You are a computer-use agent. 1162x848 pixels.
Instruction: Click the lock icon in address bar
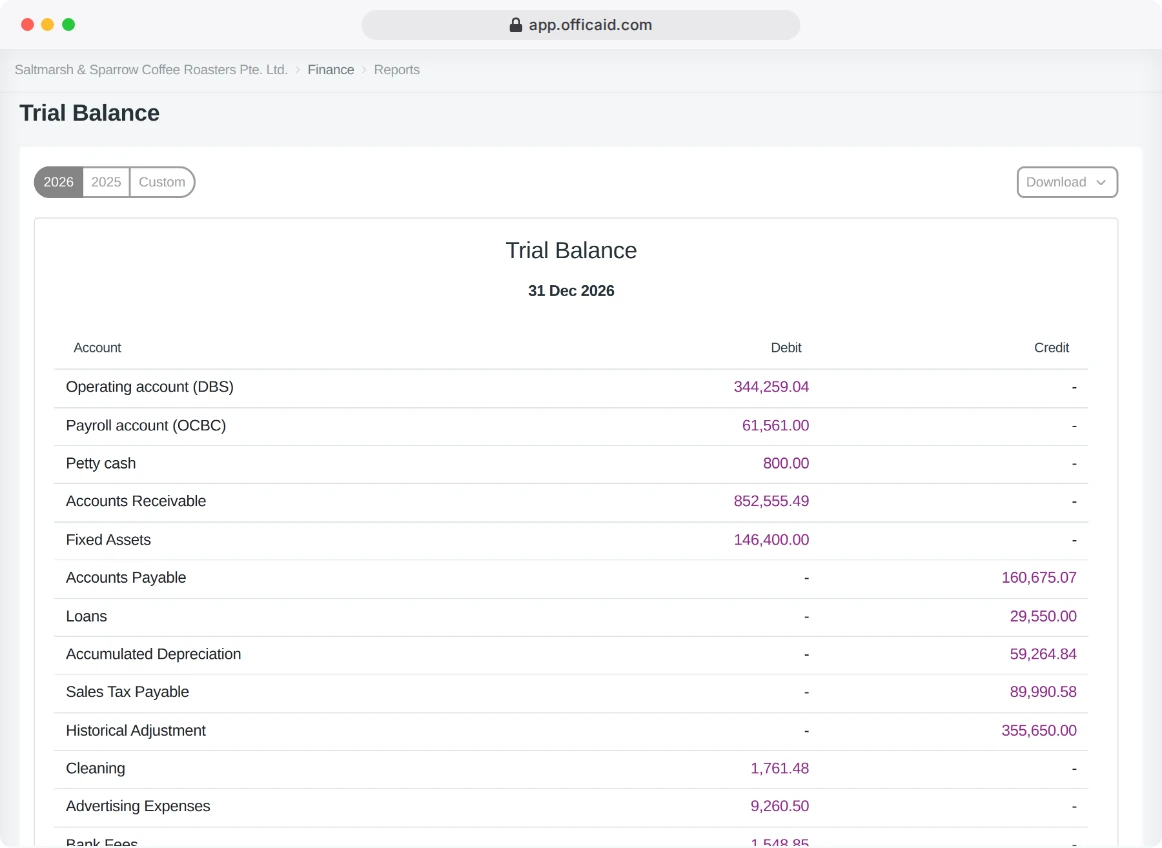point(516,25)
